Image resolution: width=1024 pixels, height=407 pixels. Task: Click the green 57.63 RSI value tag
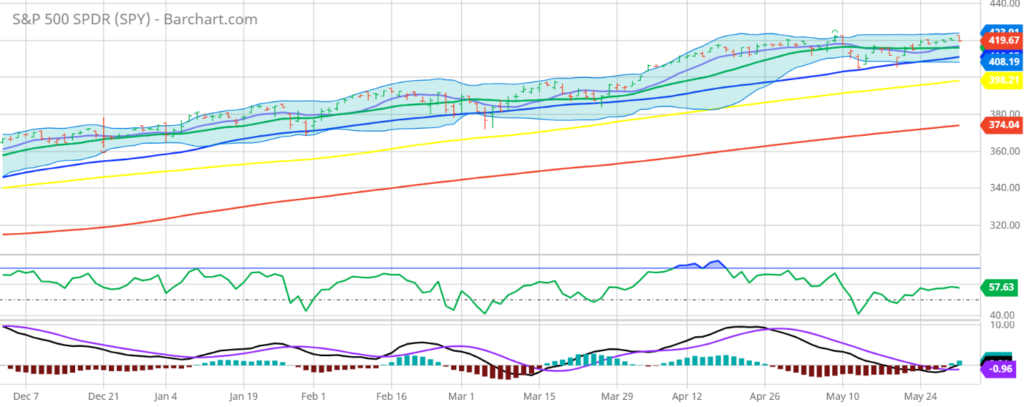point(1001,287)
